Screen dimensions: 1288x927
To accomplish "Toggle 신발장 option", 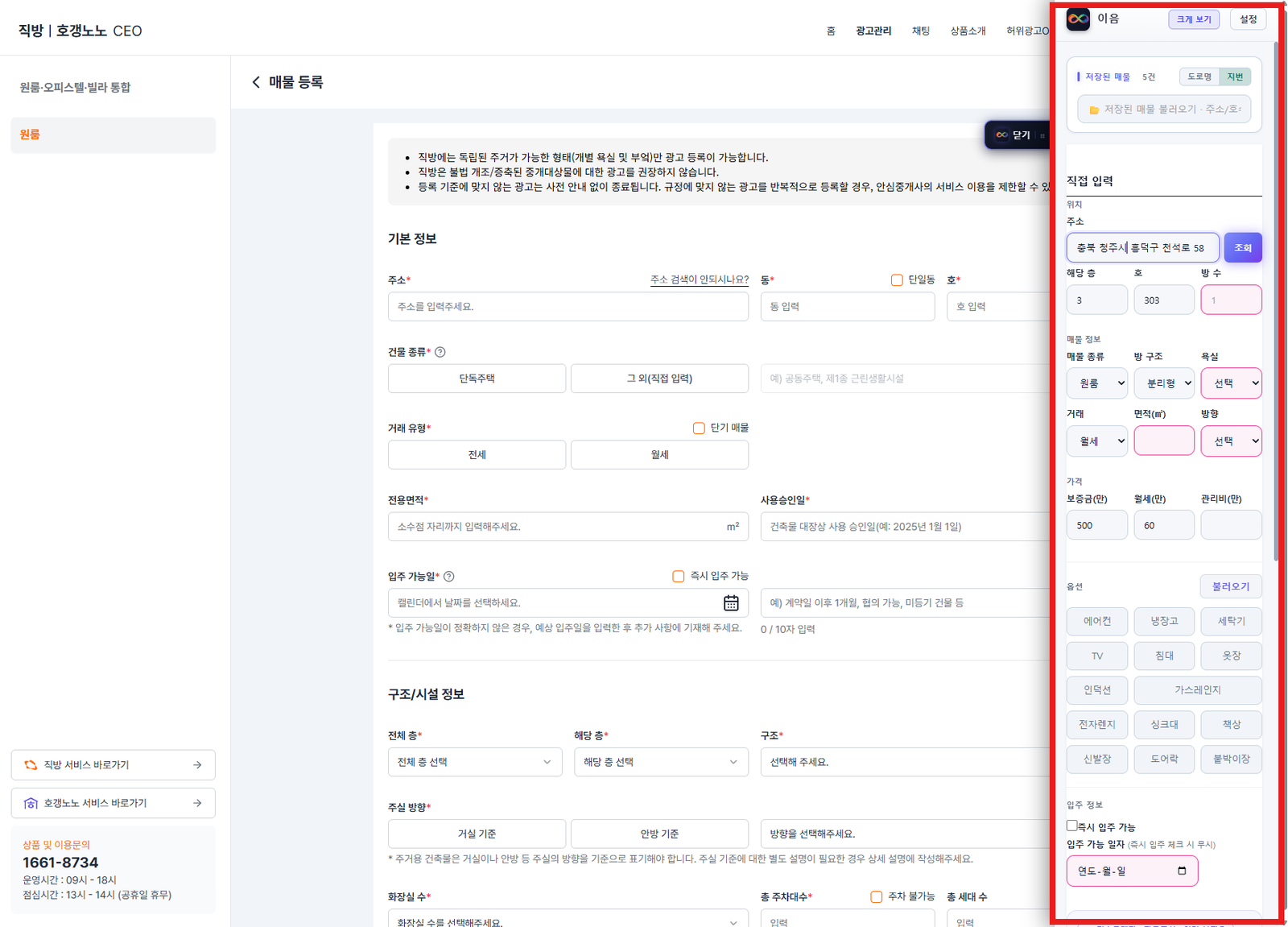I will pyautogui.click(x=1097, y=759).
